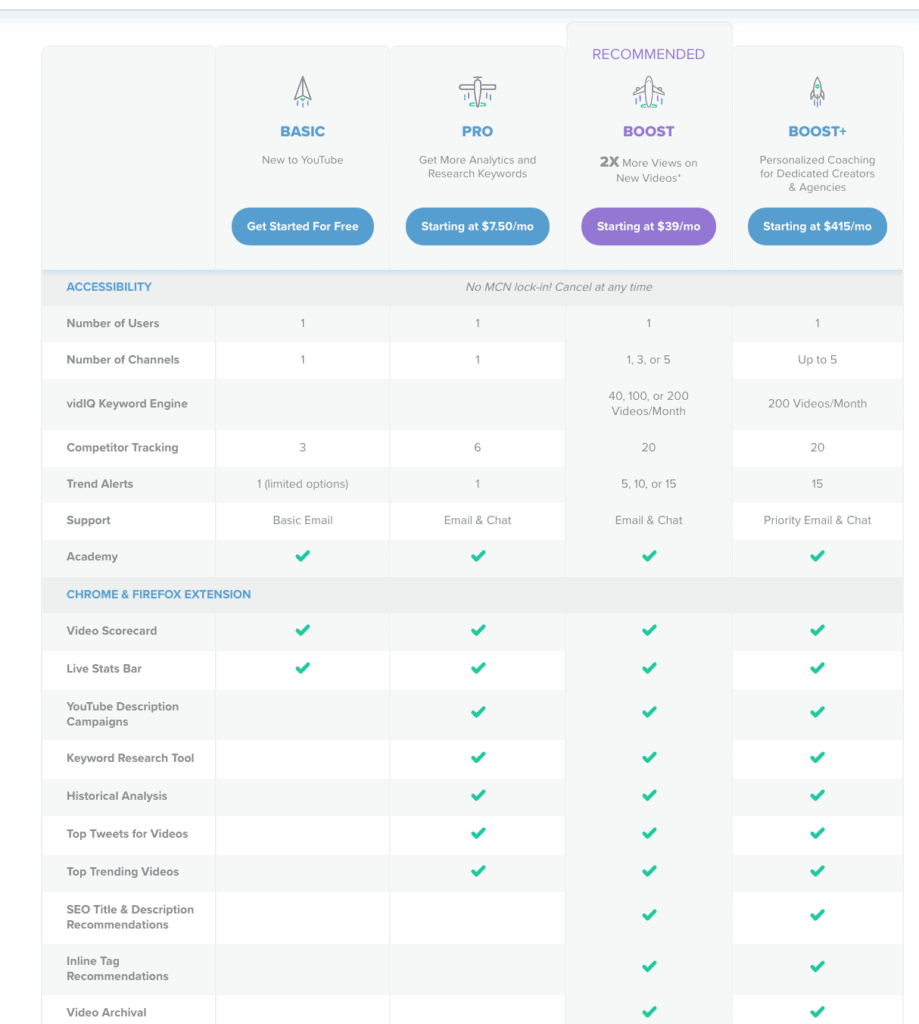Click the BOOST+ plan title
Screen dimensions: 919x1024
click(x=817, y=131)
